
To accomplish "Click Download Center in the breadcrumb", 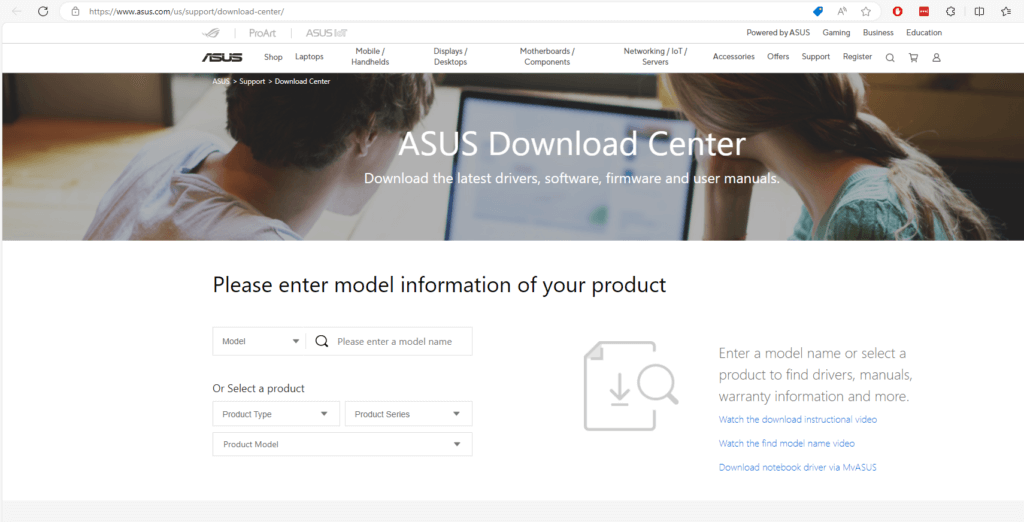I will [x=302, y=82].
